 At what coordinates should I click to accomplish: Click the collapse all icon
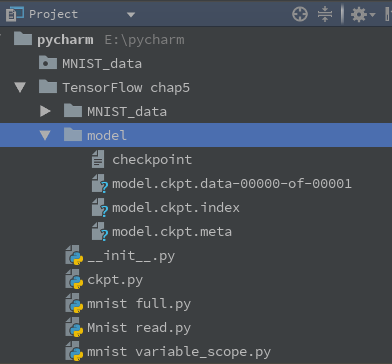coord(325,14)
